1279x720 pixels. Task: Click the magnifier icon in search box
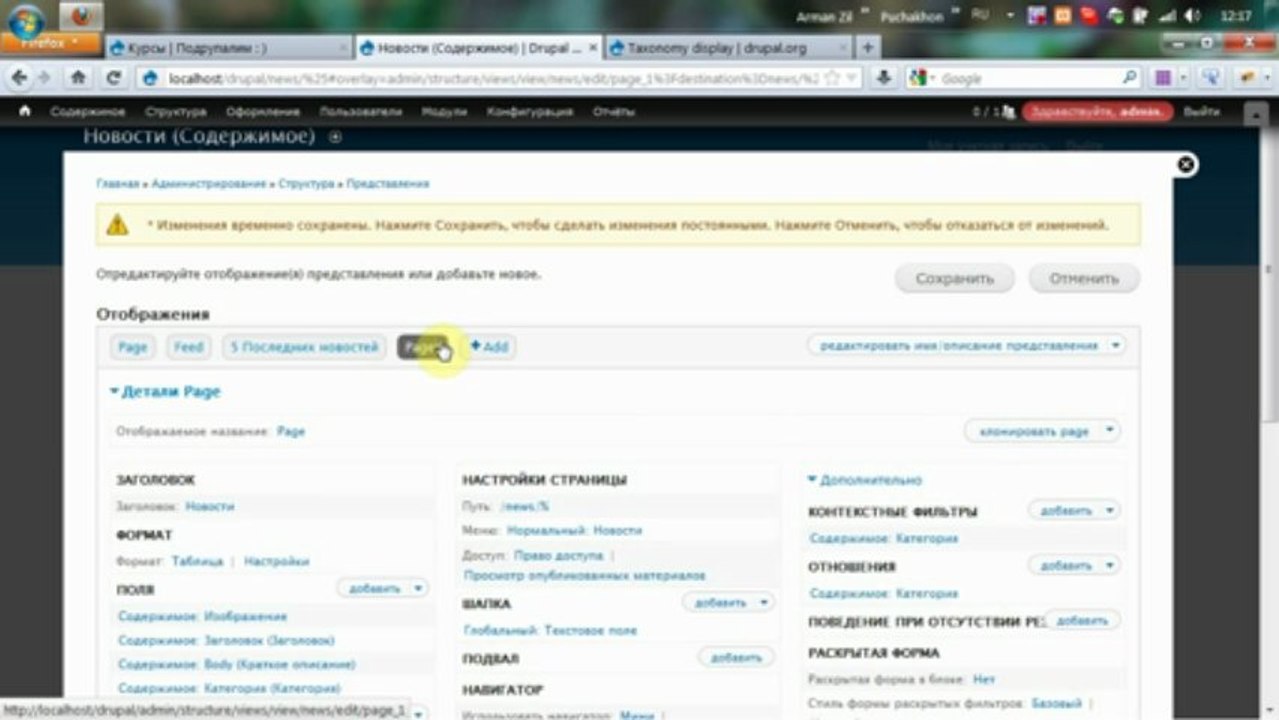1129,78
